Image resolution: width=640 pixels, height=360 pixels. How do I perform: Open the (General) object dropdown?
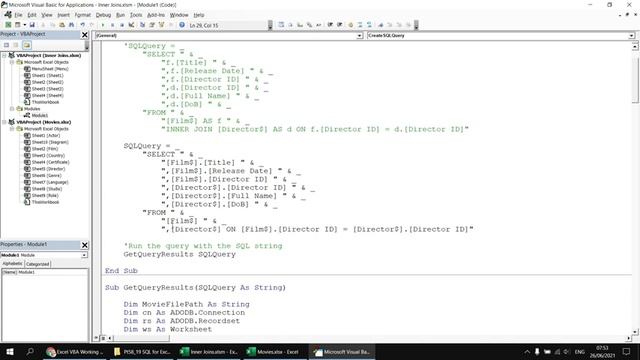pos(360,36)
